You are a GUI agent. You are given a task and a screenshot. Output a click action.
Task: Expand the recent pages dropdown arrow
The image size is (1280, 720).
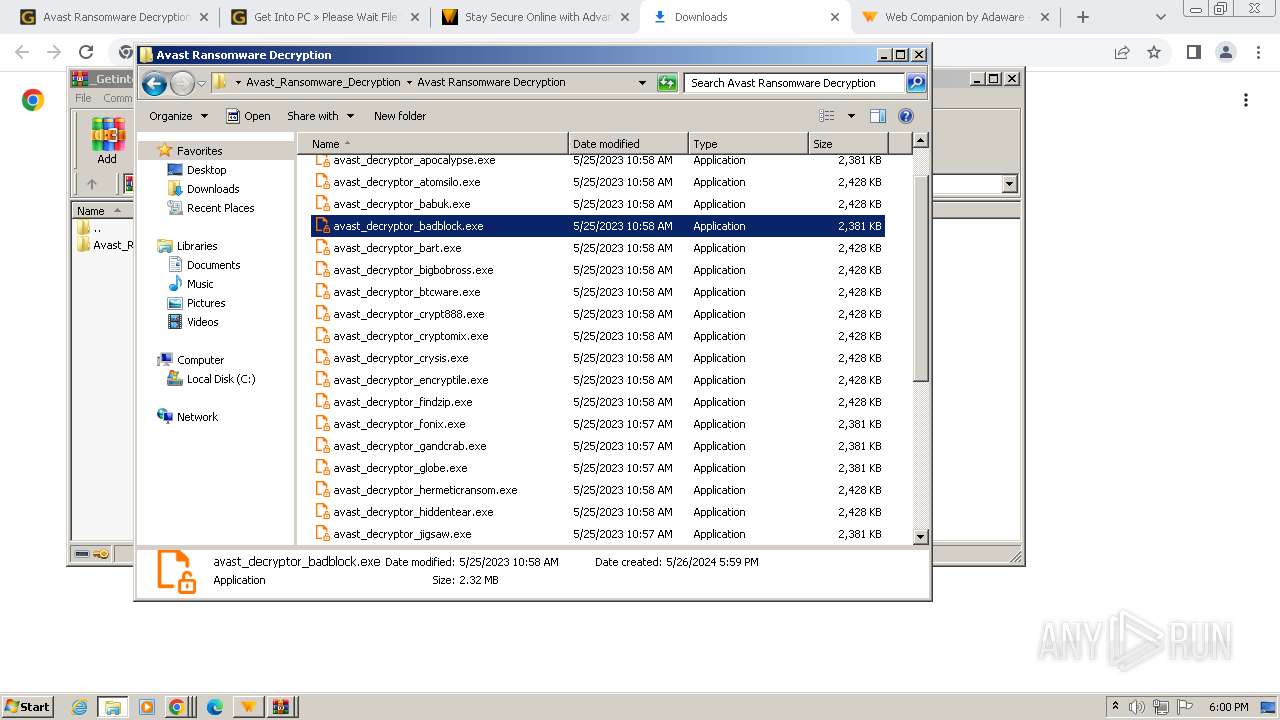click(201, 84)
